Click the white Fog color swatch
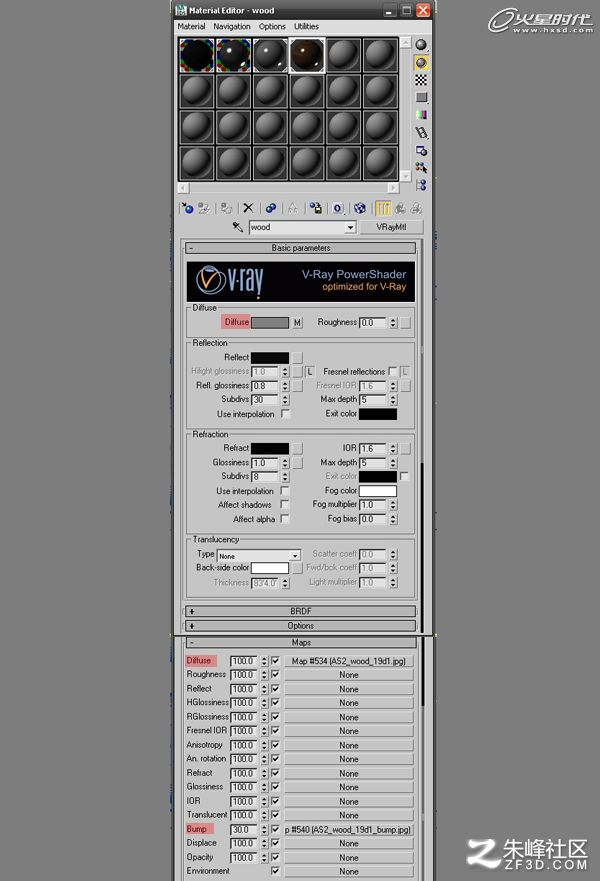This screenshot has width=600, height=881. coord(378,491)
